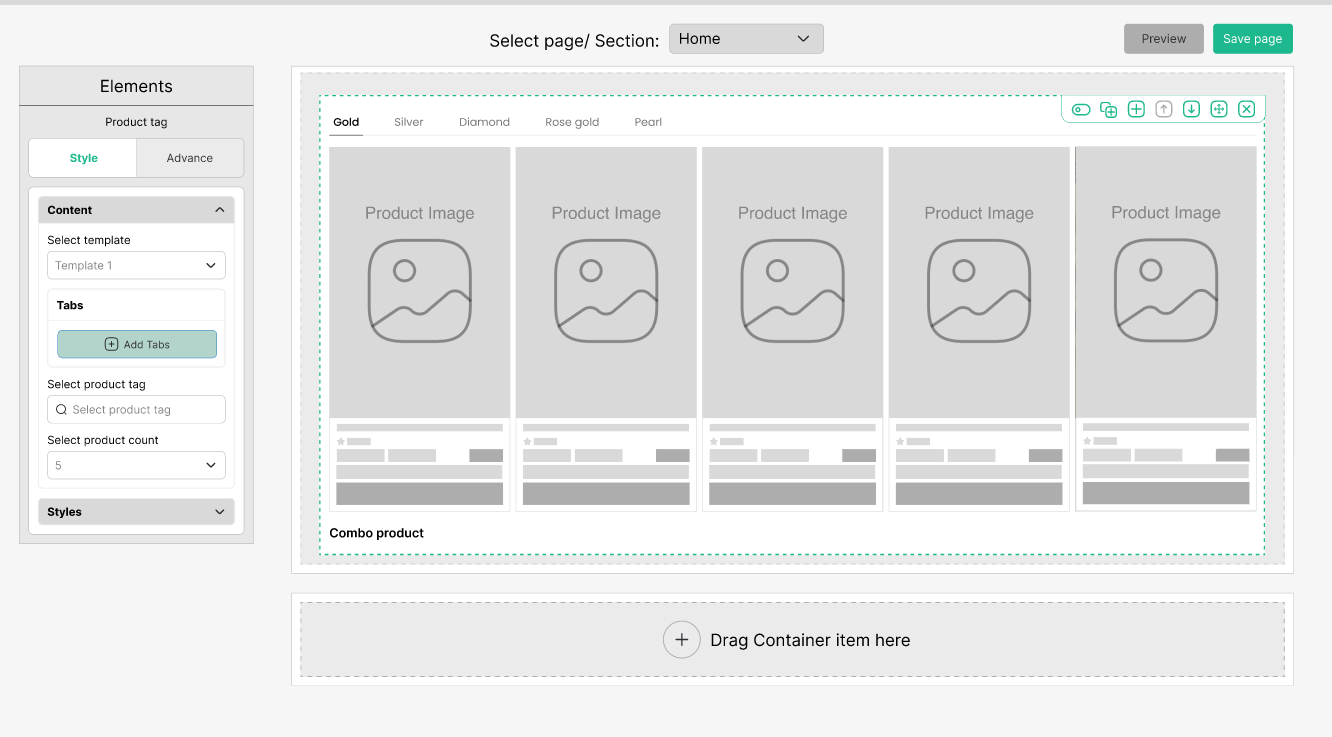This screenshot has height=737, width=1332.
Task: Click the Drag Container item here text
Action: 810,640
